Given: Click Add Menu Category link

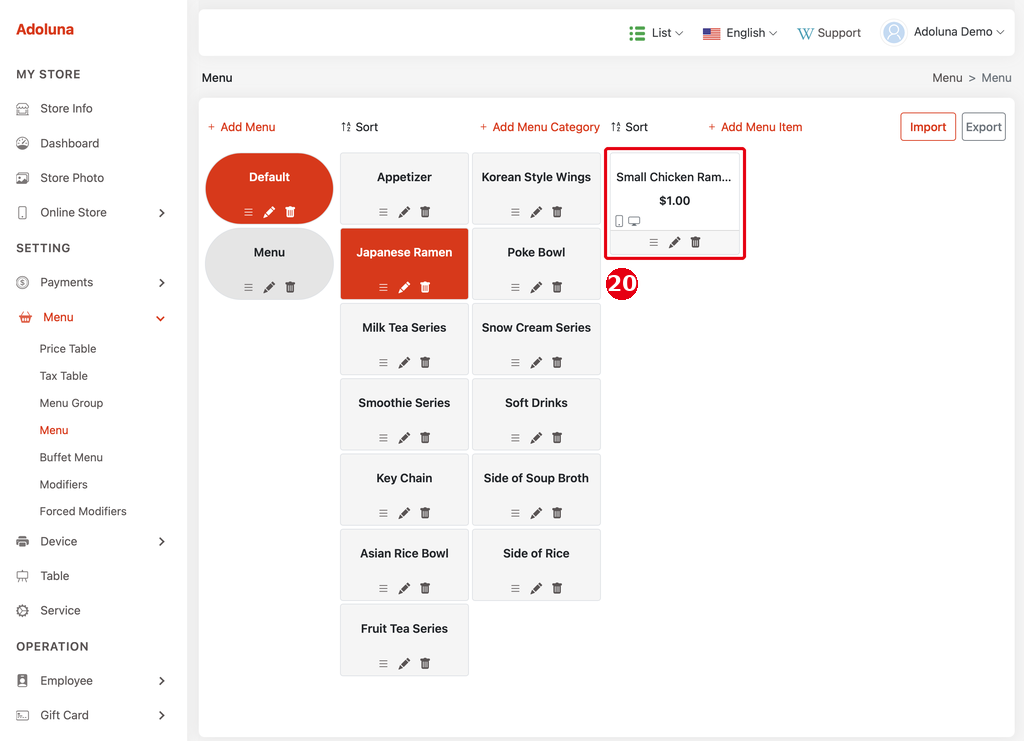Looking at the screenshot, I should tap(539, 127).
